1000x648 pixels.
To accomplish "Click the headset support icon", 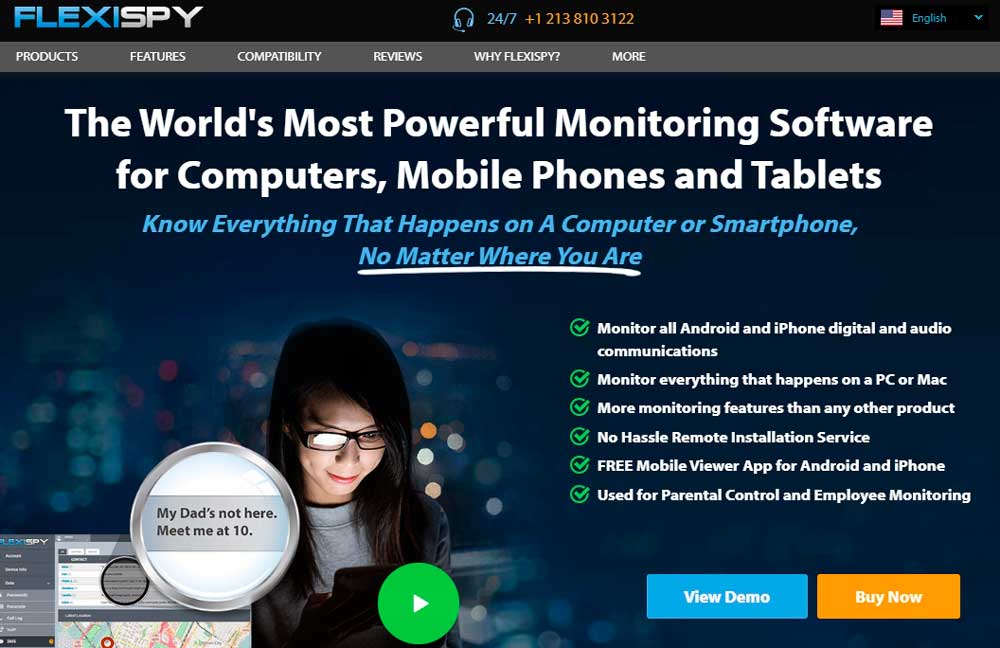I will [x=464, y=19].
